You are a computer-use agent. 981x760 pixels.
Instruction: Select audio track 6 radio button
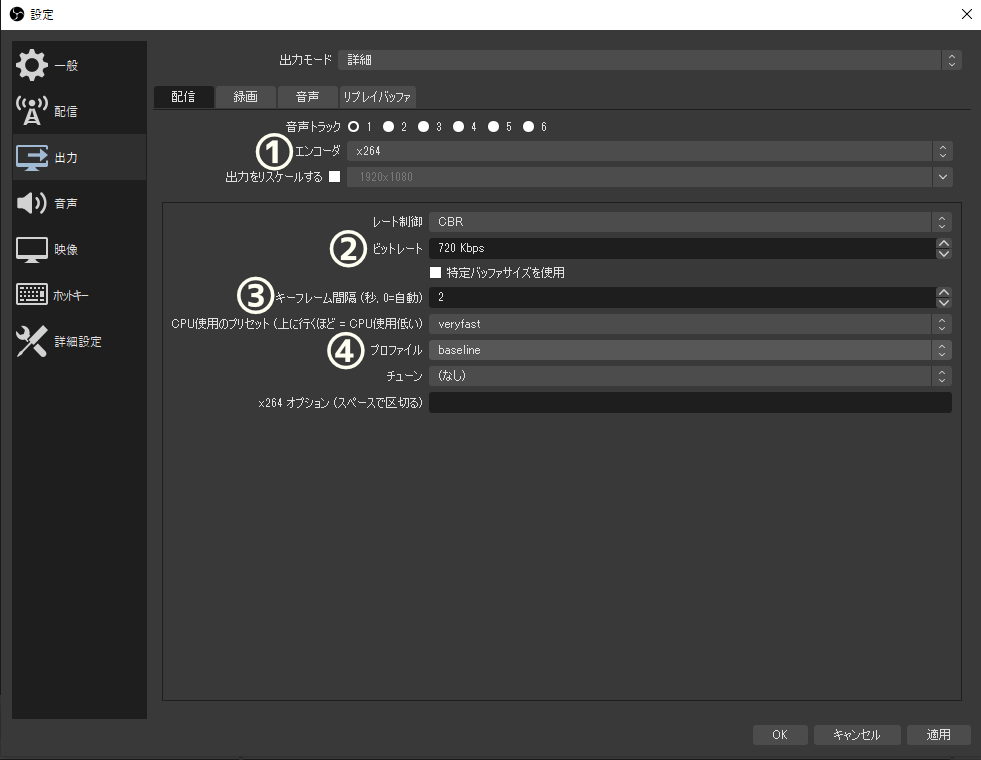[x=529, y=126]
